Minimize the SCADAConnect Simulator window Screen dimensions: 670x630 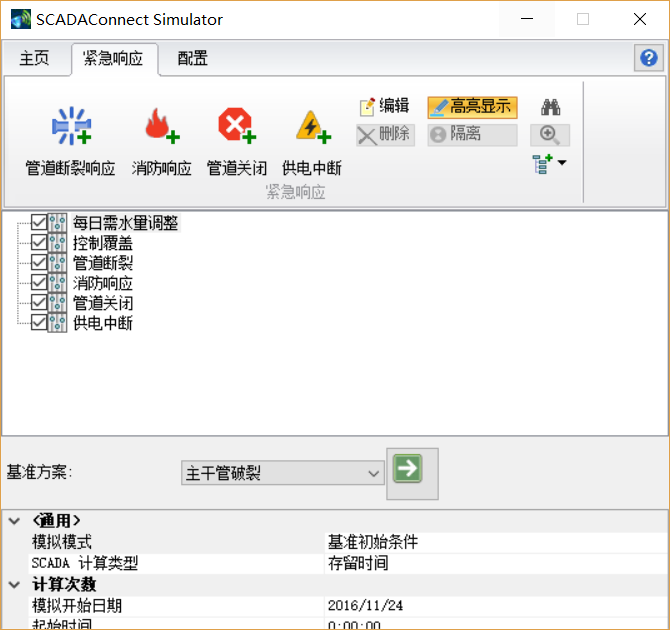[527, 19]
